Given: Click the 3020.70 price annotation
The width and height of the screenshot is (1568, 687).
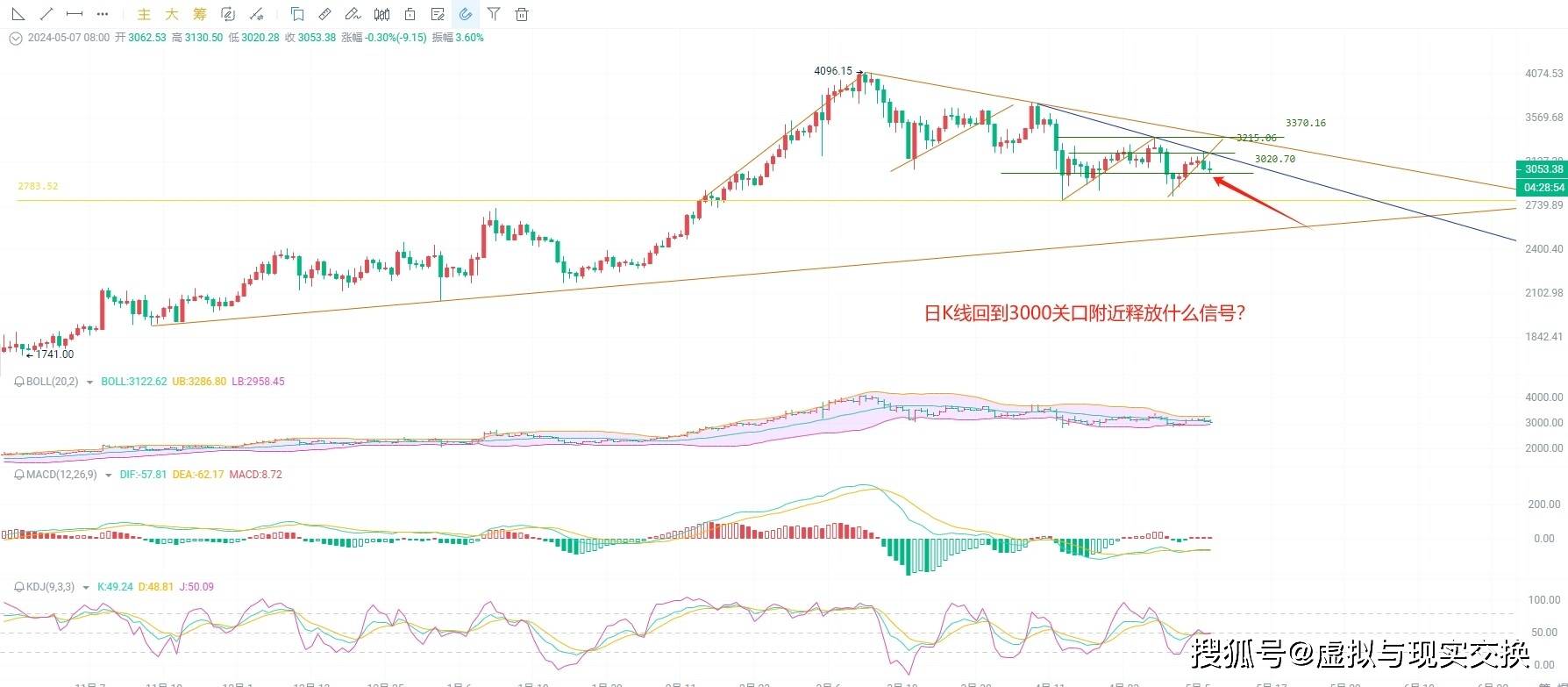Looking at the screenshot, I should point(1275,159).
